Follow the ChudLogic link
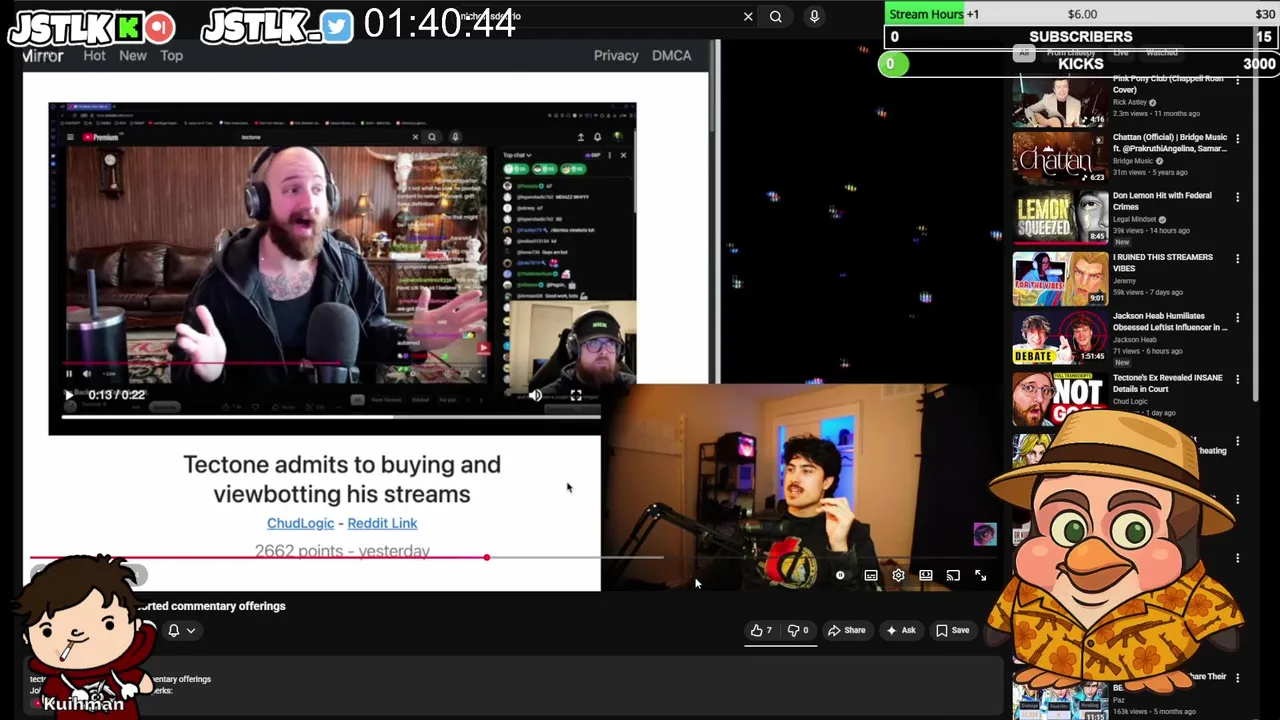Screen dimensions: 1280x720 [300, 523]
